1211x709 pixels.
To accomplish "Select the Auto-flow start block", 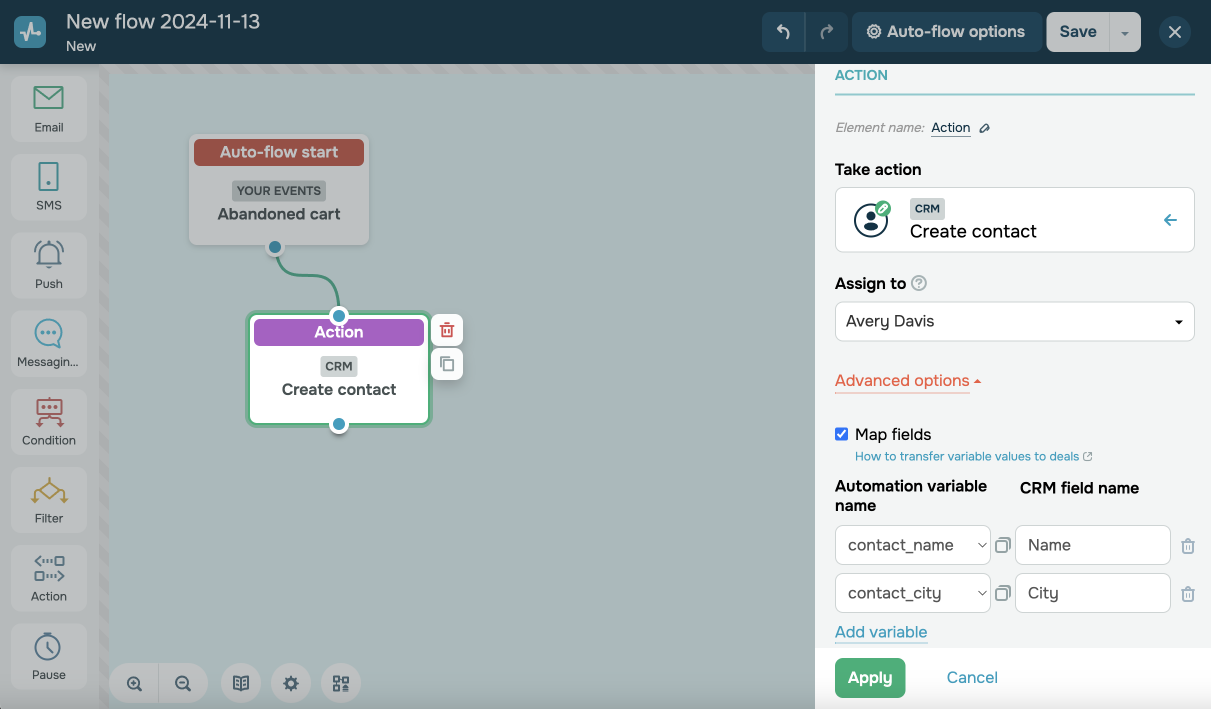I will [x=279, y=190].
